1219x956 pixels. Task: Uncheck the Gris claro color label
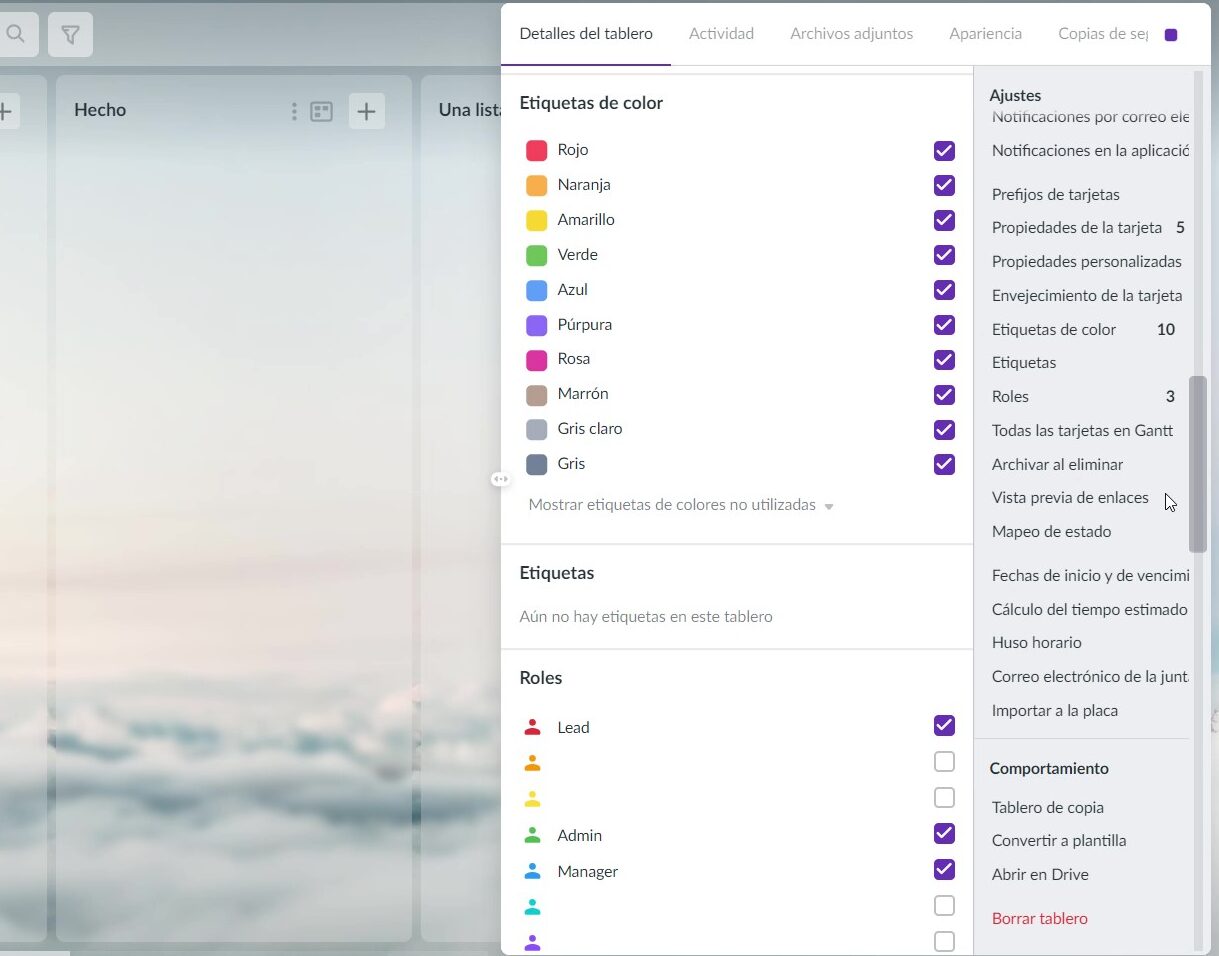tap(944, 430)
